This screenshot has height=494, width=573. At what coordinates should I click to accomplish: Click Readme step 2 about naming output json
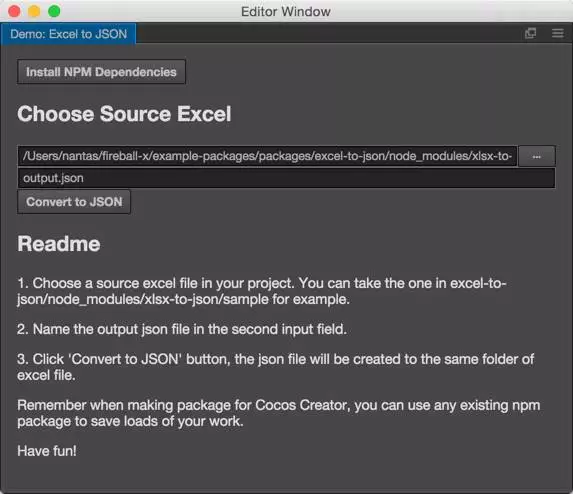[182, 329]
